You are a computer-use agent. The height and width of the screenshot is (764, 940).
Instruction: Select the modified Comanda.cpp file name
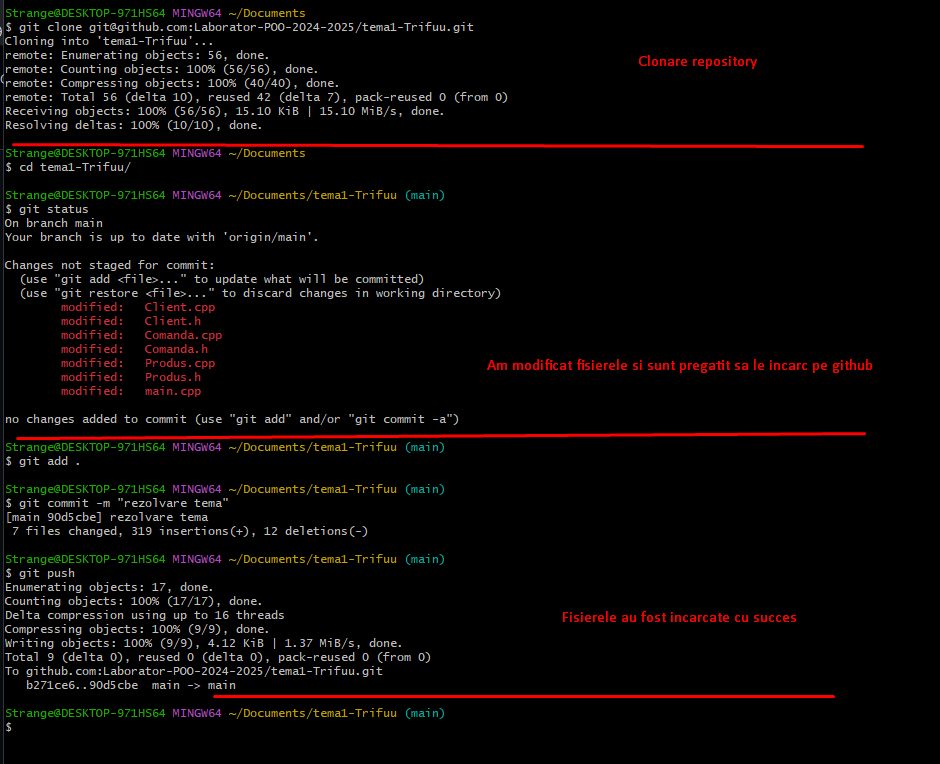coord(183,335)
